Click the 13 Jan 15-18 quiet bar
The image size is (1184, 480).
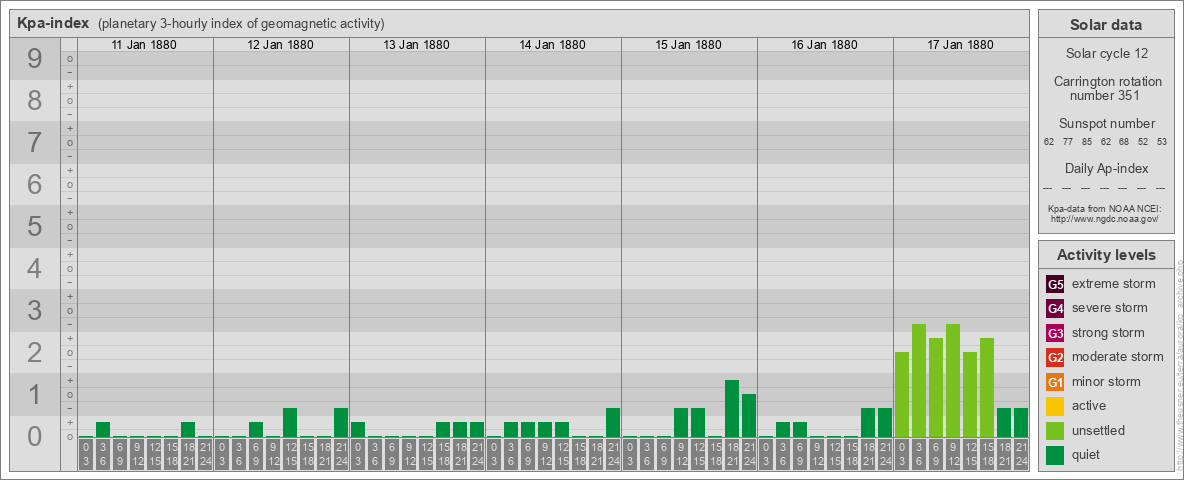443,429
